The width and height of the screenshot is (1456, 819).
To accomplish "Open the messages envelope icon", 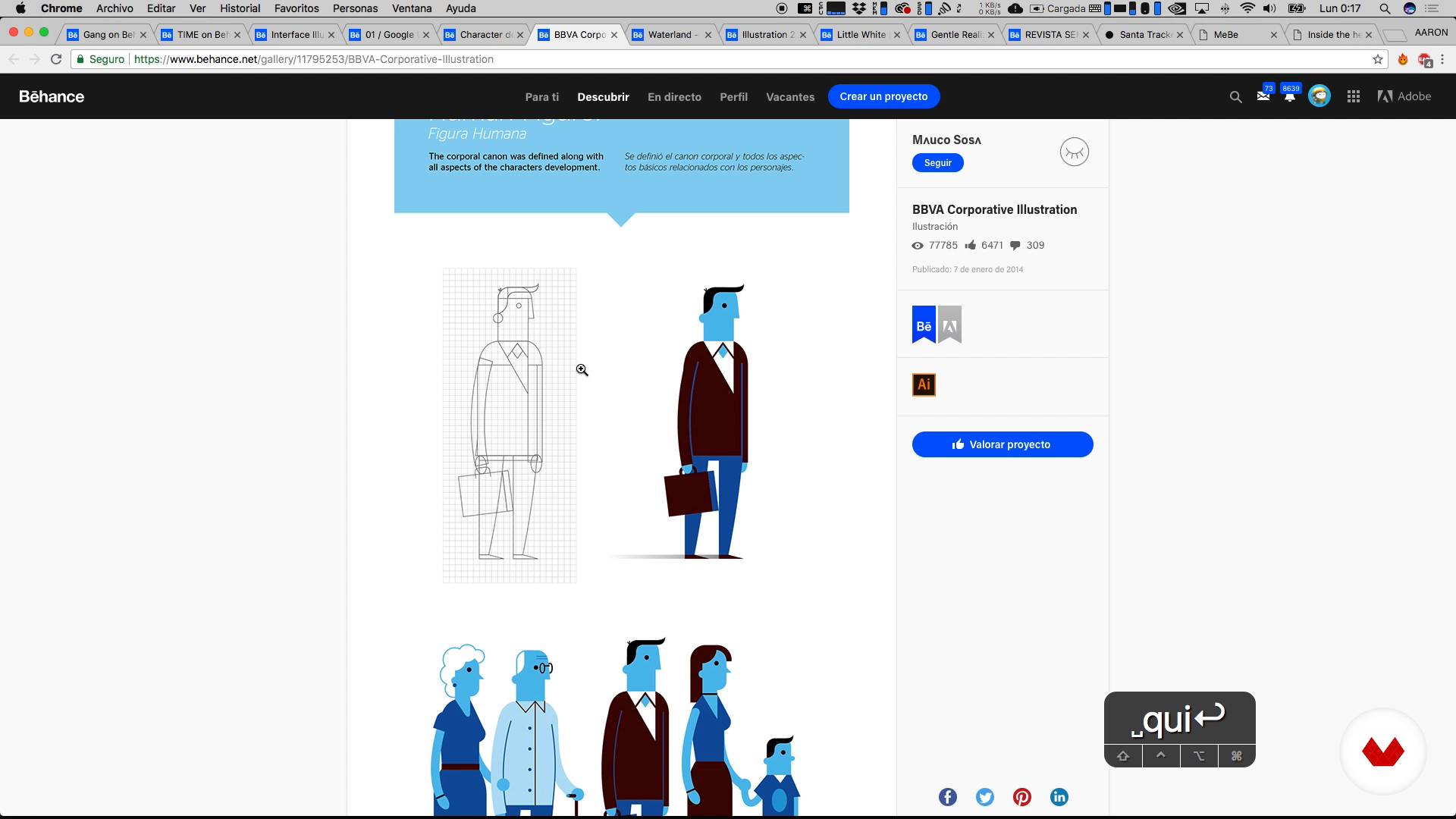I will [1263, 96].
